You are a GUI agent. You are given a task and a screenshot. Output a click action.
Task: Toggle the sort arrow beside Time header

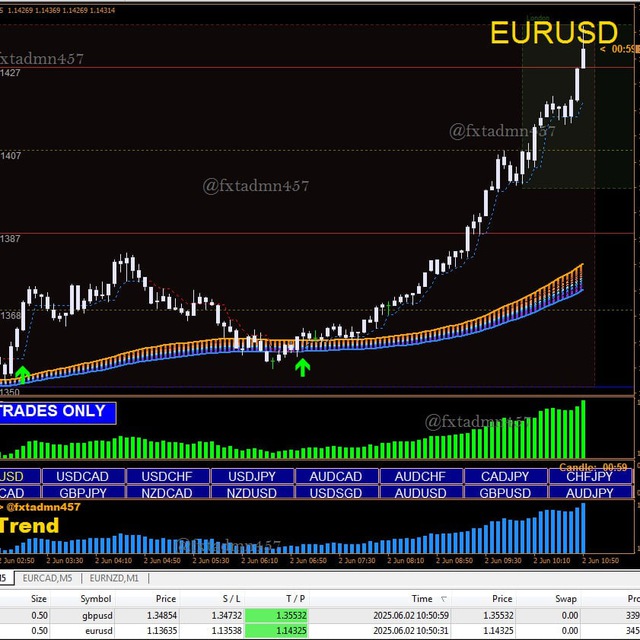coord(443,599)
